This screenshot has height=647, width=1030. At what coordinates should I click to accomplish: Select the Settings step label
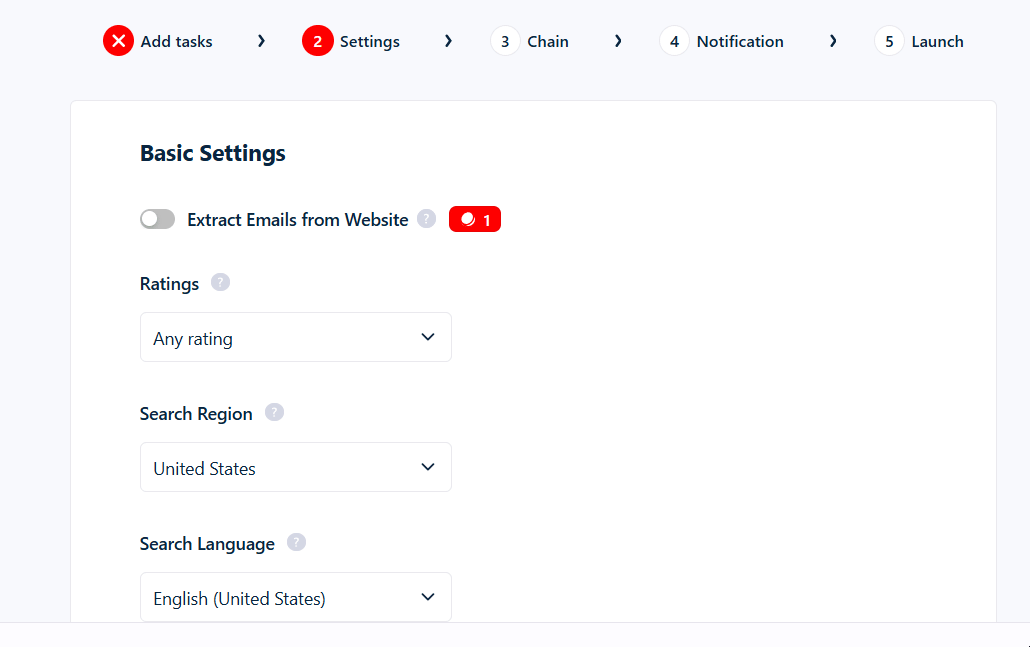click(x=370, y=42)
